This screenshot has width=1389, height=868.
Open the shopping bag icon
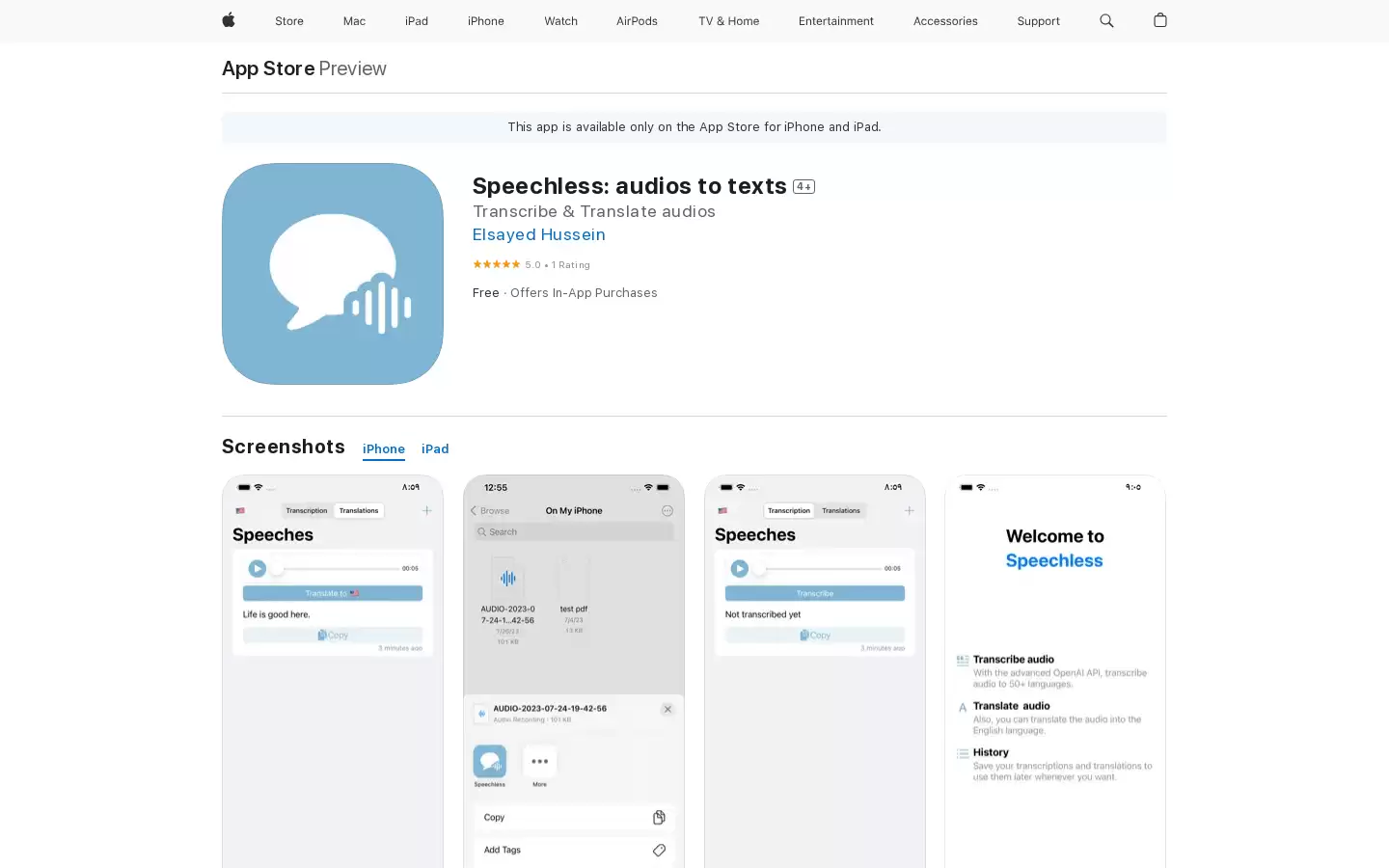tap(1160, 20)
